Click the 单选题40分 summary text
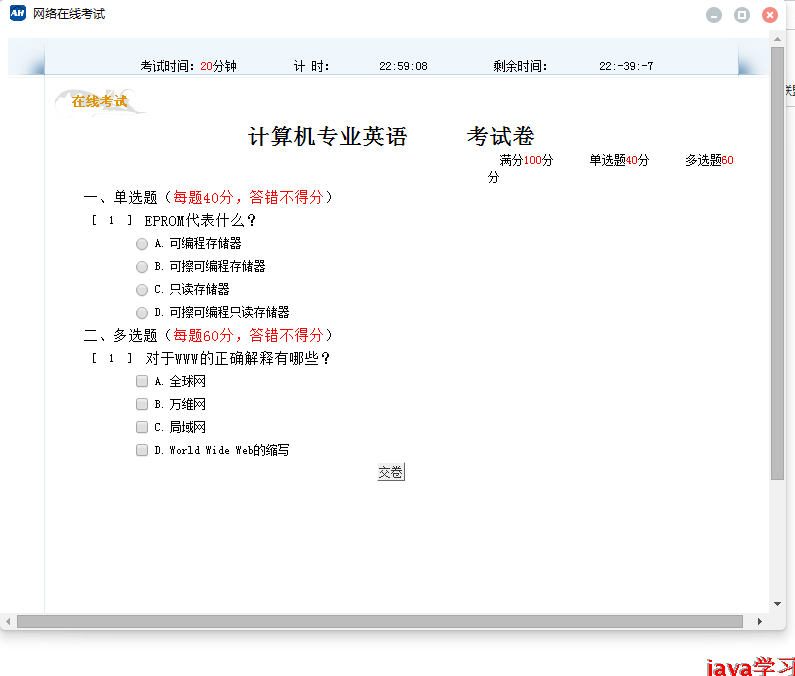This screenshot has width=795, height=676. (x=619, y=160)
